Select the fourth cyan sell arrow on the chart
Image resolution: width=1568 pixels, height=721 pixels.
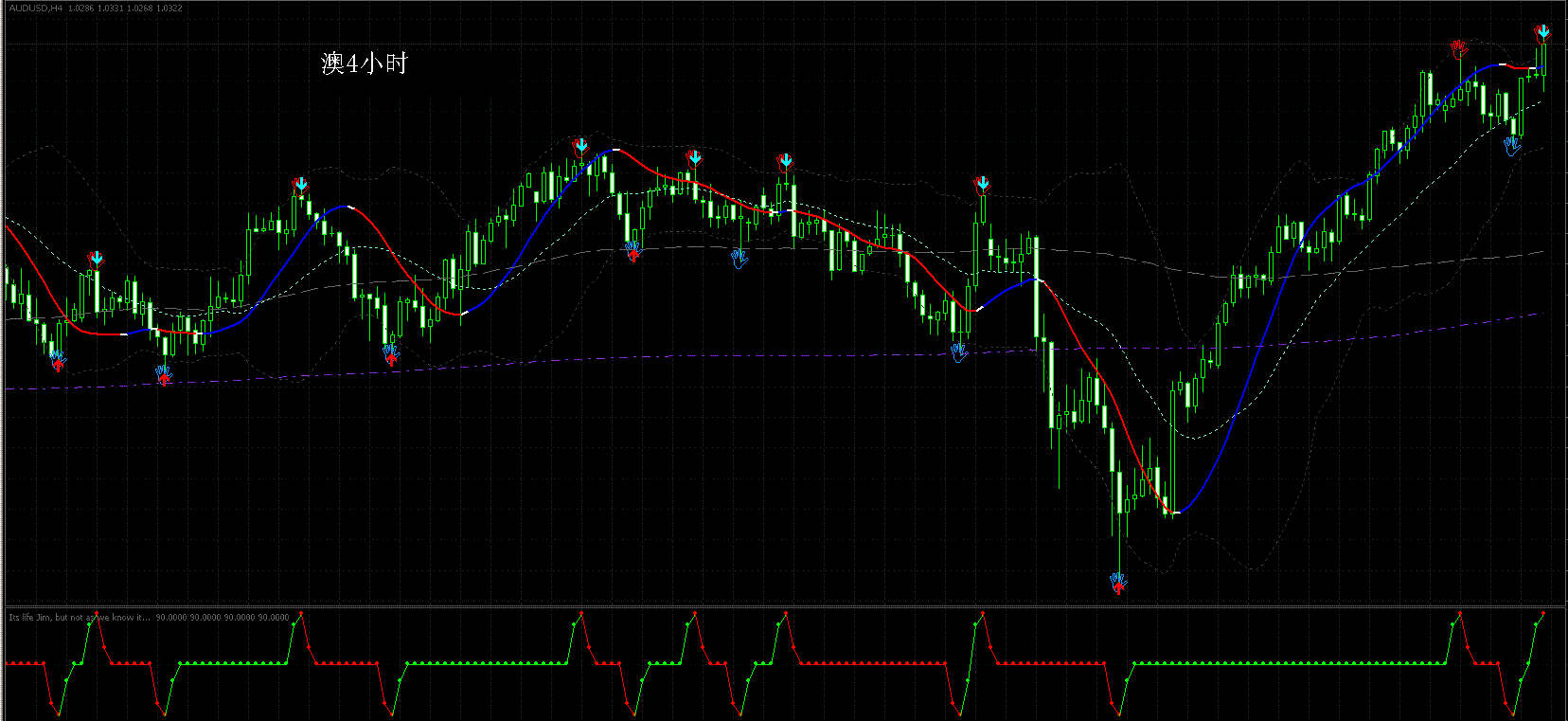point(695,157)
